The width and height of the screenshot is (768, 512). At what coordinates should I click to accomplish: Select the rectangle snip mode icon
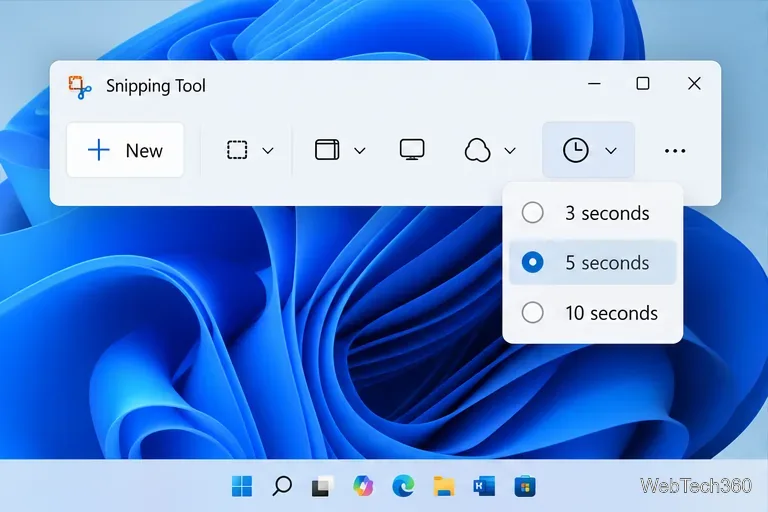[x=237, y=150]
